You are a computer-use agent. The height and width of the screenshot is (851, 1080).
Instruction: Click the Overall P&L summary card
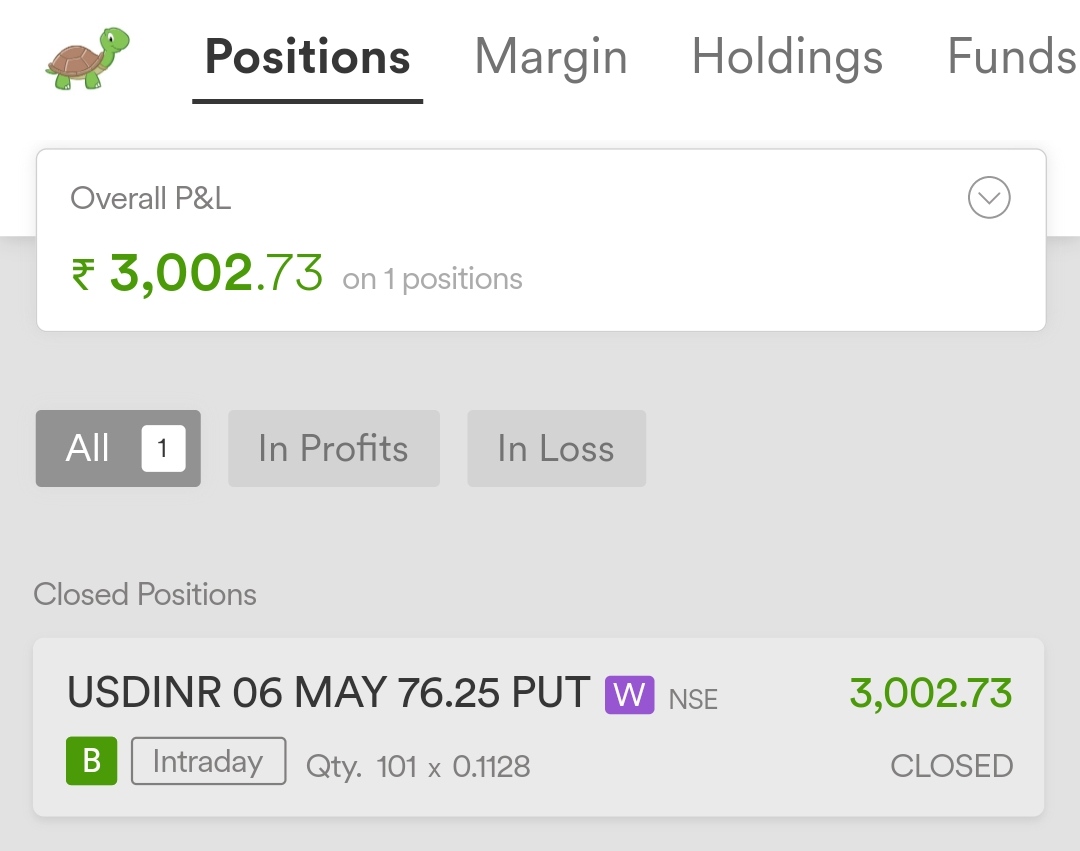click(541, 240)
